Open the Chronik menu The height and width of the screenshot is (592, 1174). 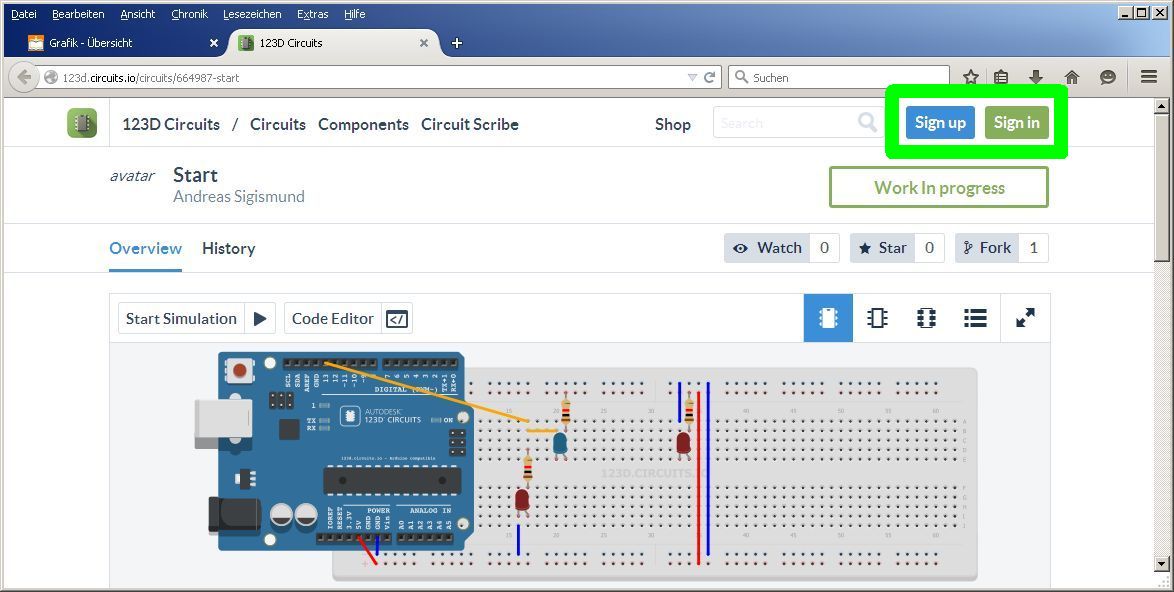pos(189,14)
